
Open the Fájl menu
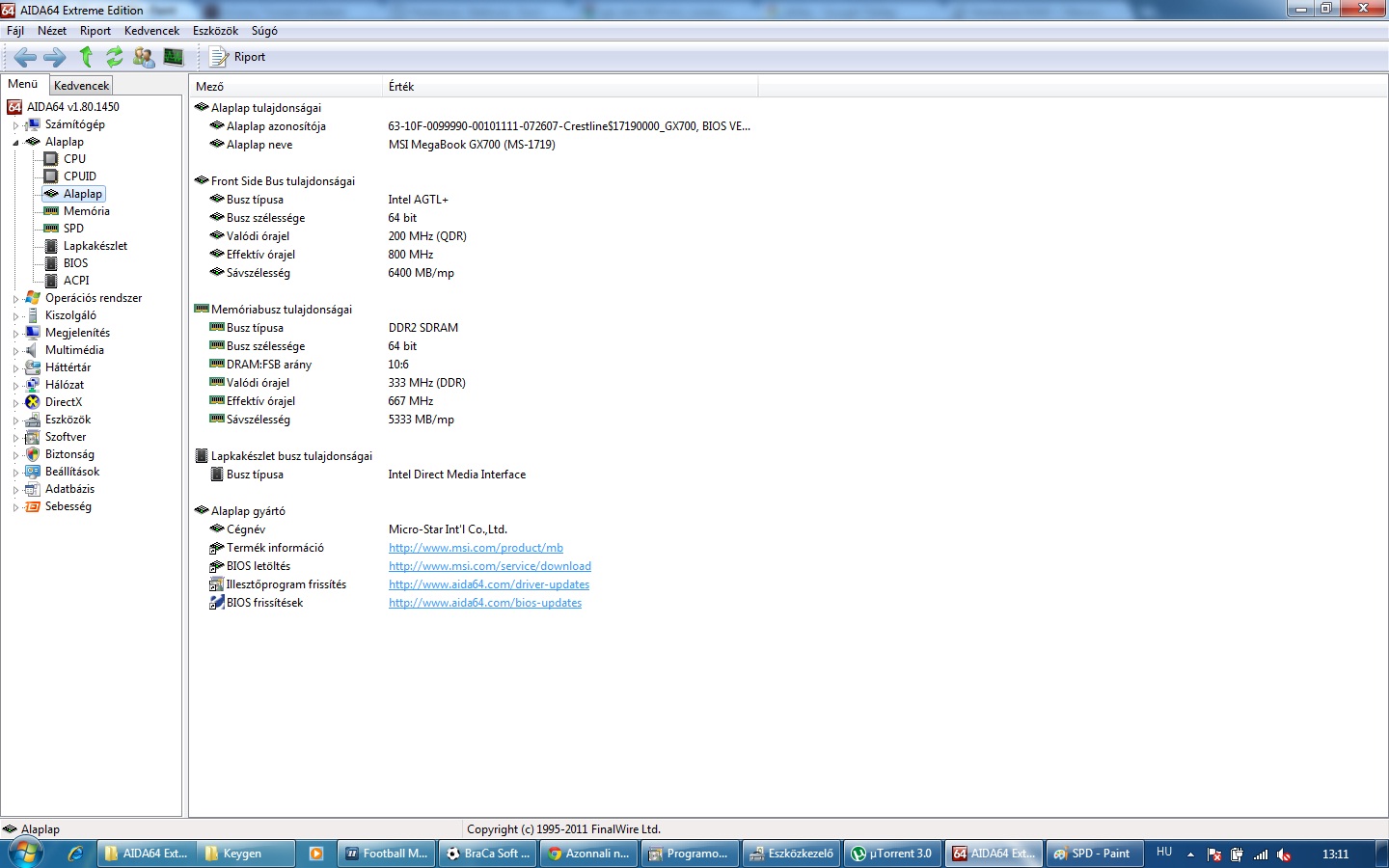point(15,31)
